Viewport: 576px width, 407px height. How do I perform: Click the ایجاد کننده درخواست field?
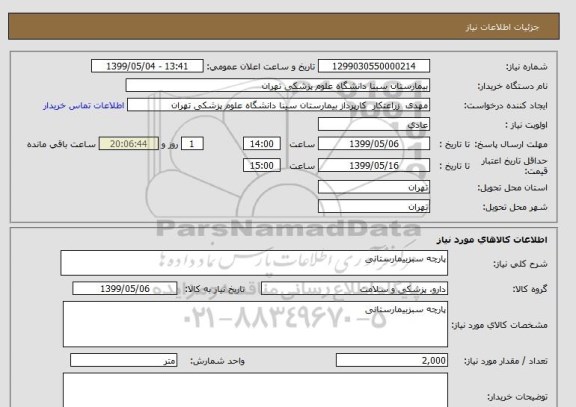pos(278,105)
